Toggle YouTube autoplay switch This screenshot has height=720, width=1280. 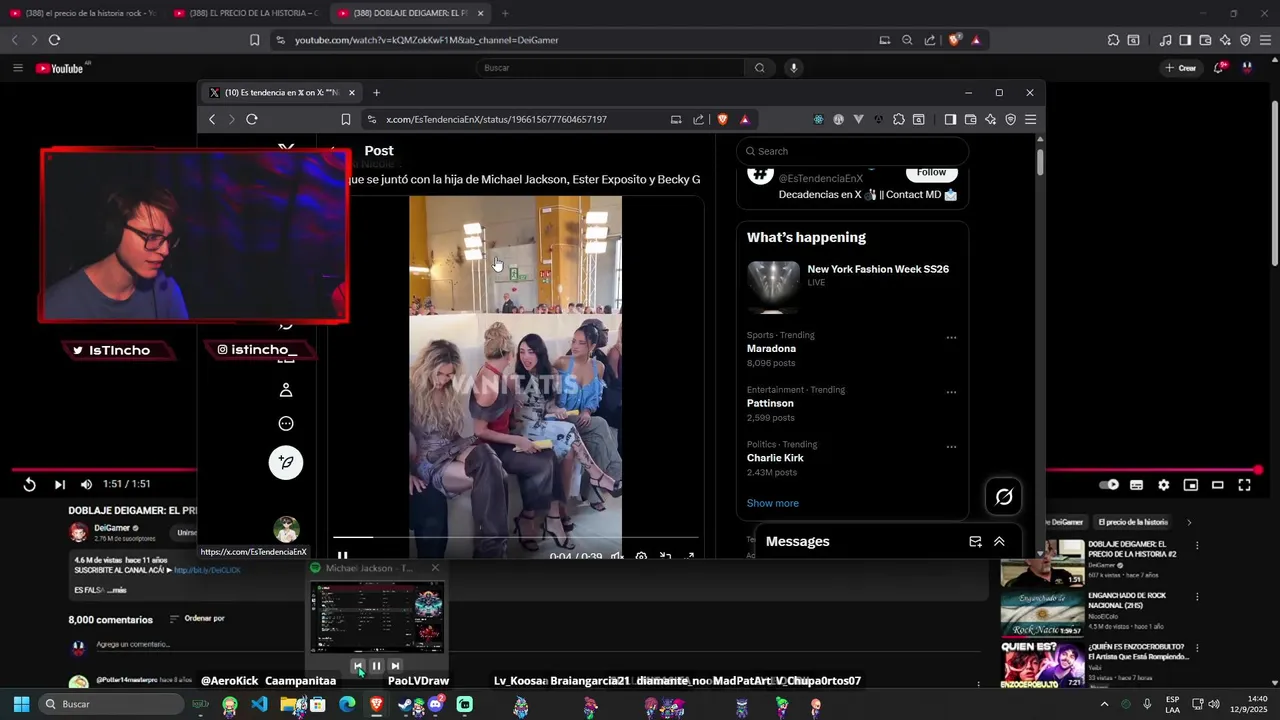tap(1109, 485)
